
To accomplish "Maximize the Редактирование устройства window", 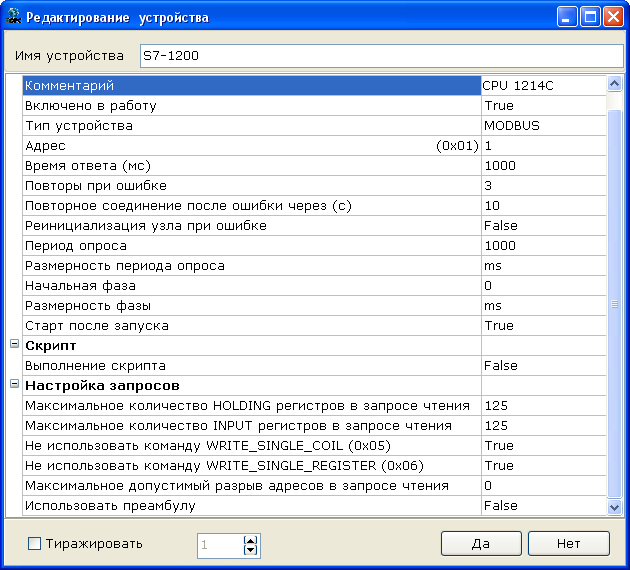I will click(x=590, y=17).
